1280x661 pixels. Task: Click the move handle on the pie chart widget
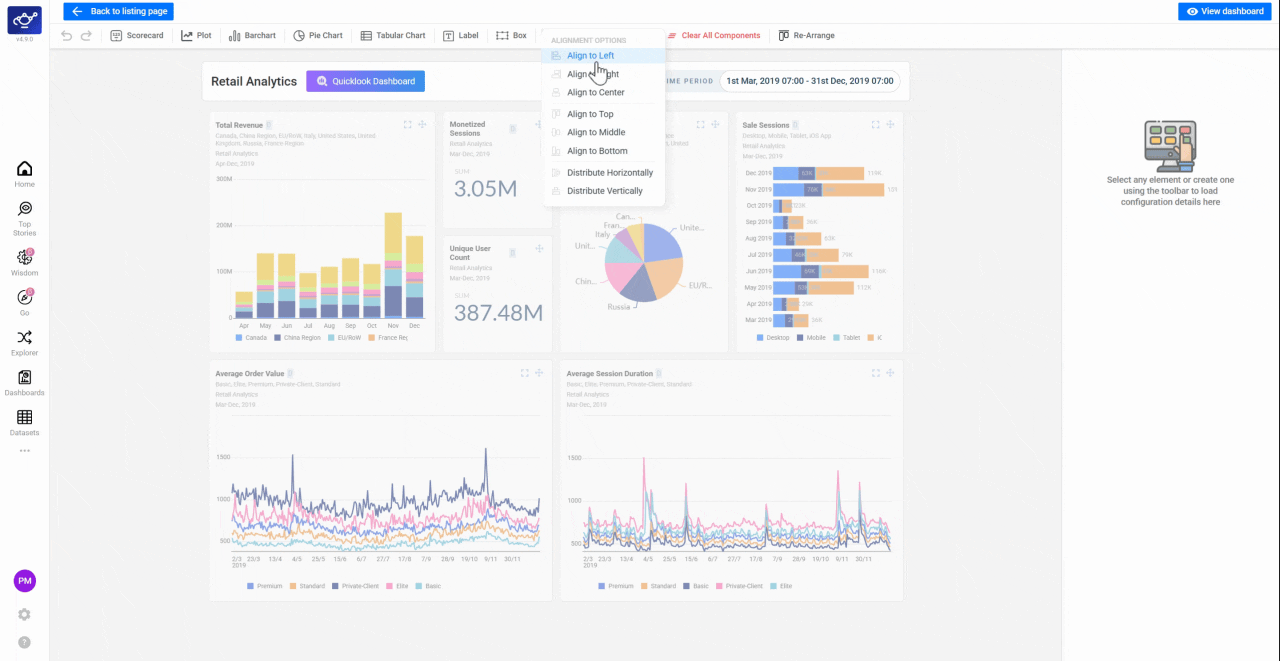714,124
